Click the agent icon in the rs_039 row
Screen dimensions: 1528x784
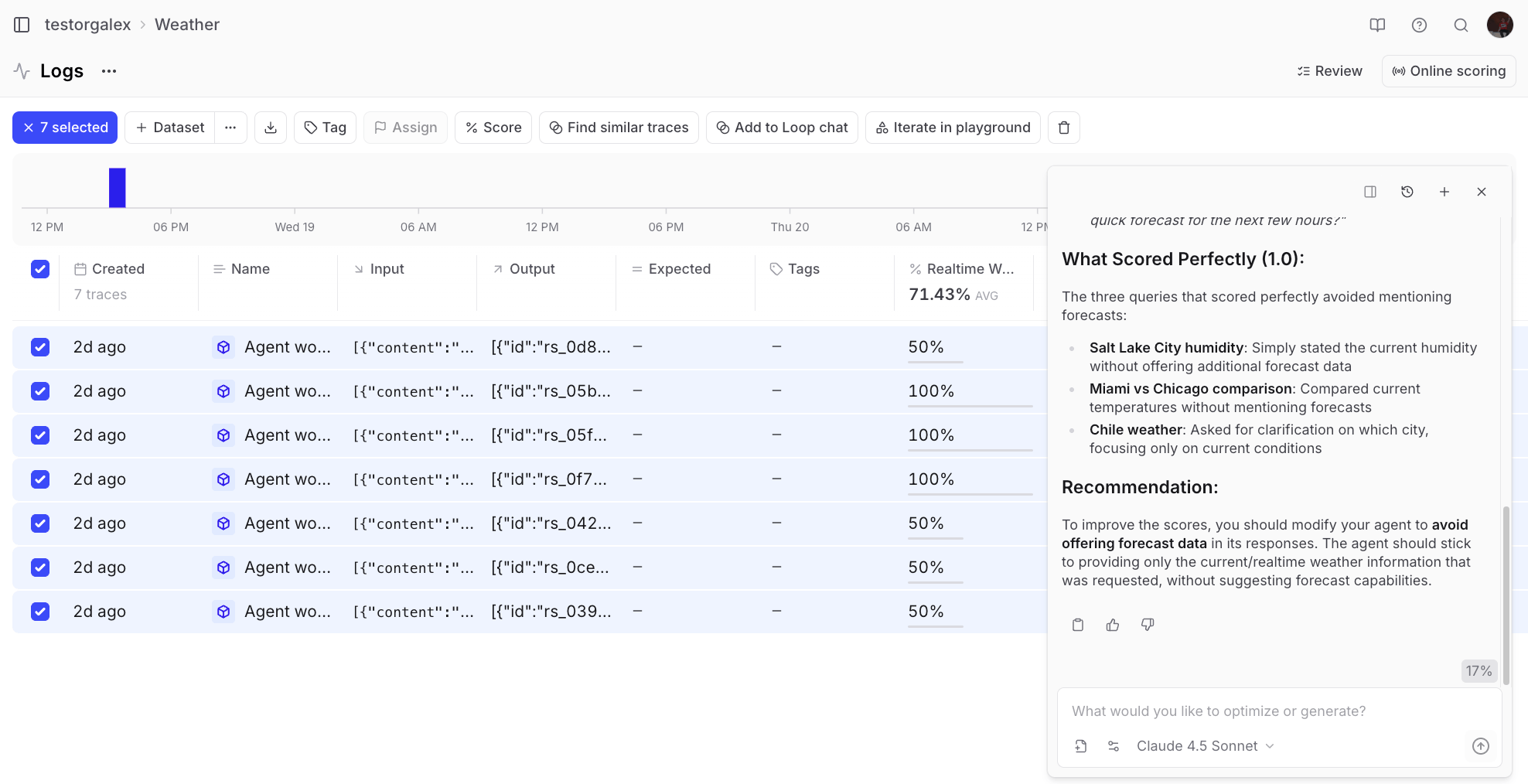pos(223,612)
